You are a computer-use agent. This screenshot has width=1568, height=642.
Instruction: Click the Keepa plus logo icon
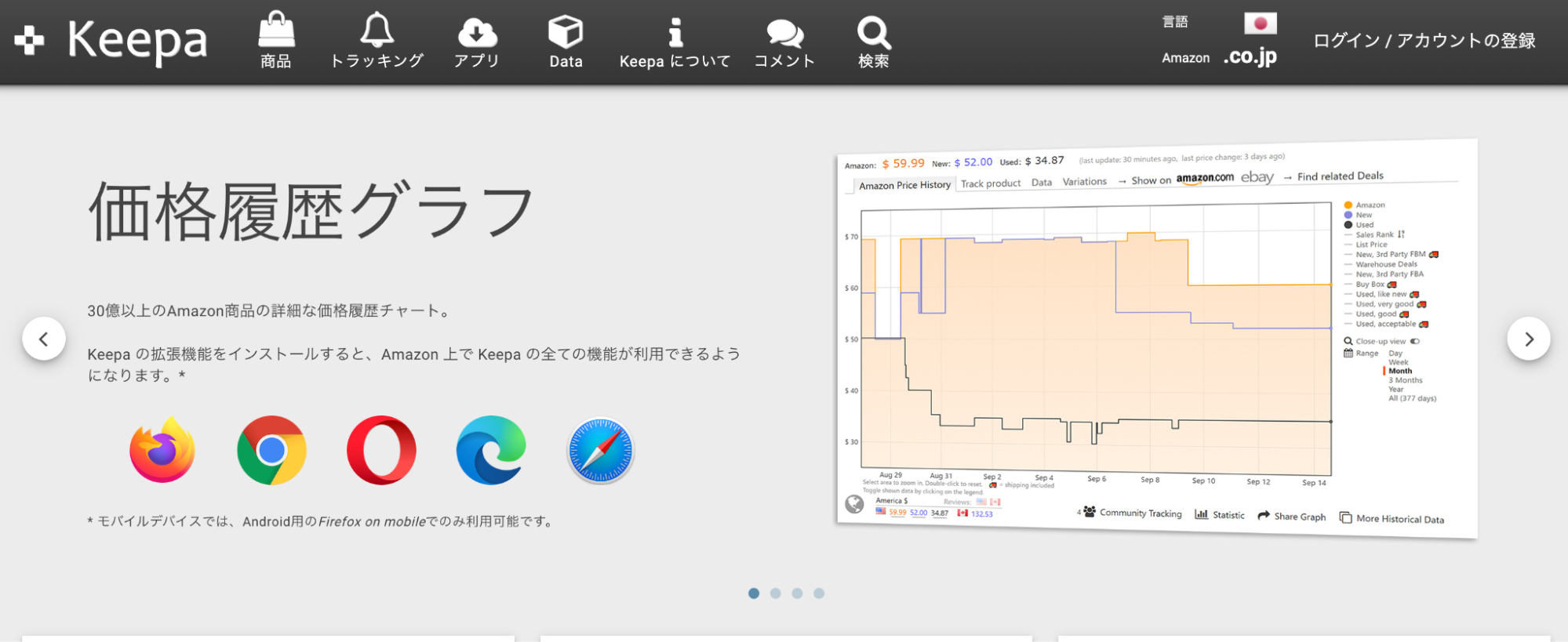tap(29, 41)
